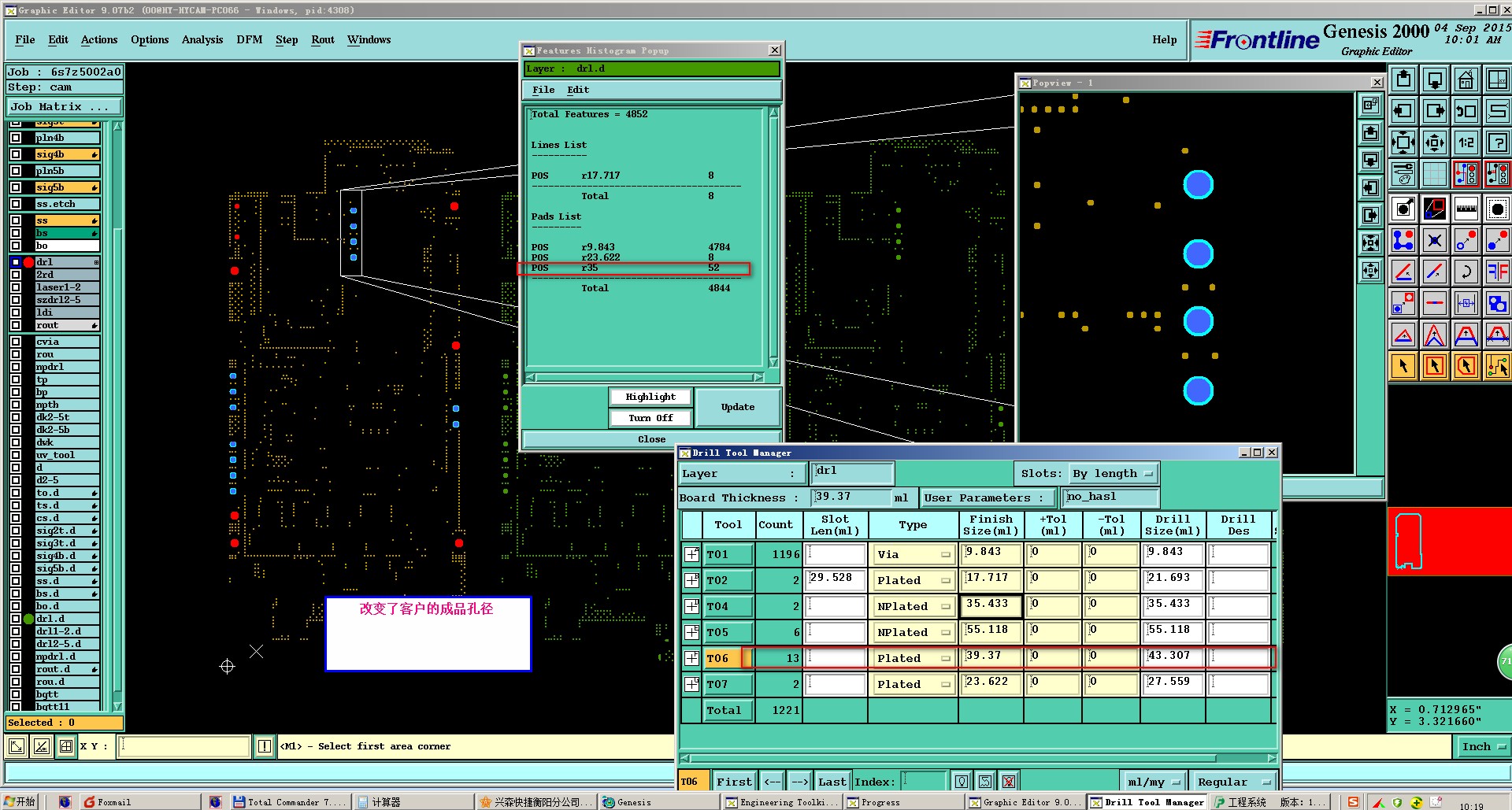
Task: Click the question mark help icon
Action: (x=1496, y=142)
